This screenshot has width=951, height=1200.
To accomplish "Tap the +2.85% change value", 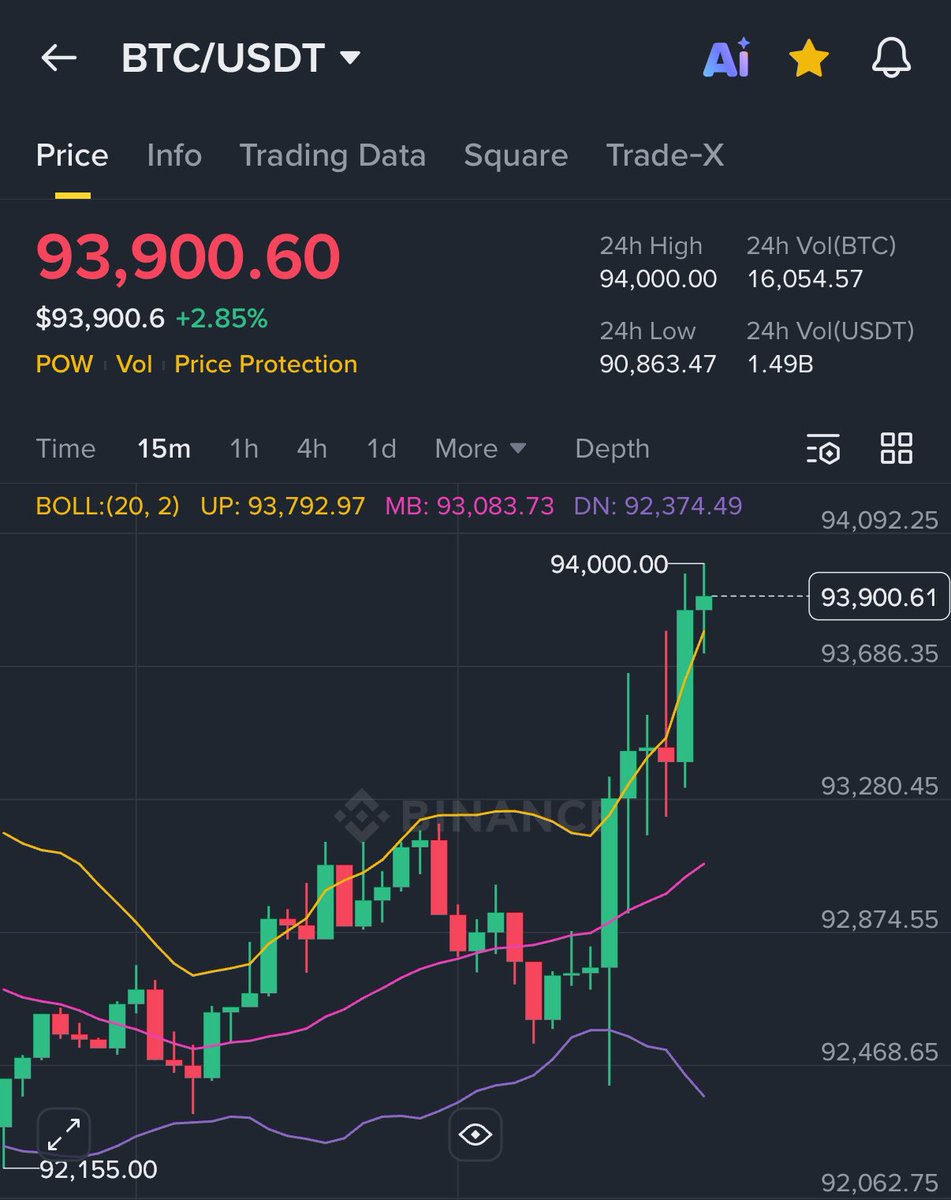I will click(221, 319).
